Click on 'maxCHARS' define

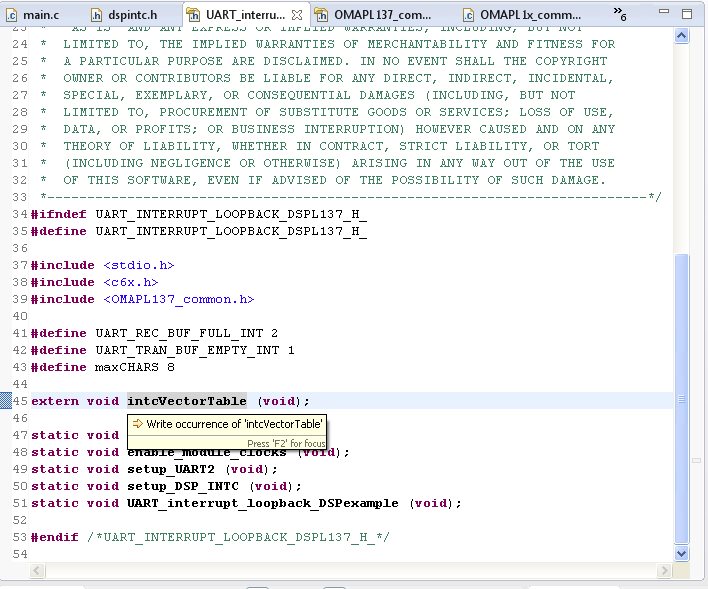tap(127, 367)
